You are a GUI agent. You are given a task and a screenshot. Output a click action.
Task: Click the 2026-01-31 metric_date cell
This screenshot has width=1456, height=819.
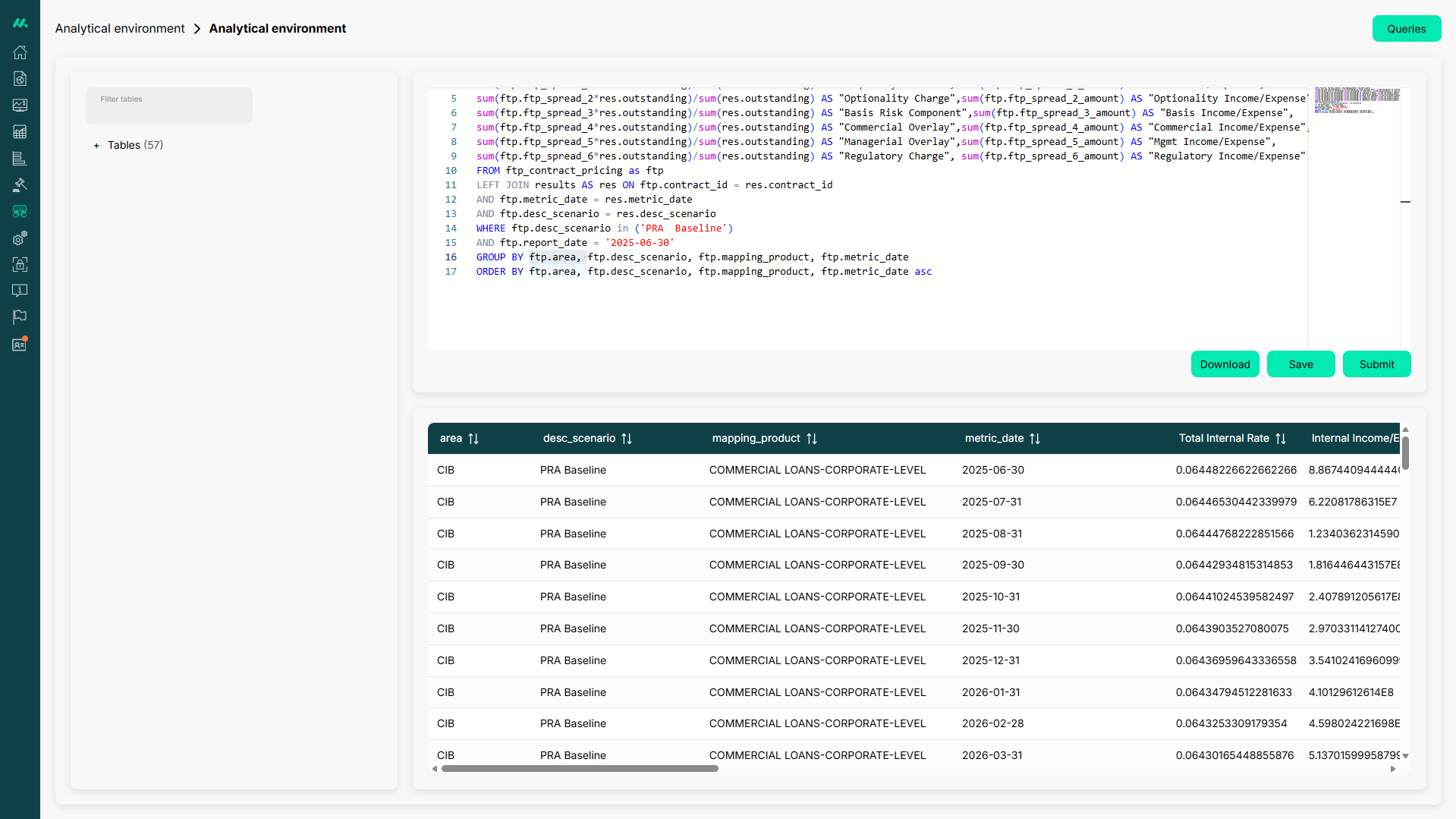(991, 693)
